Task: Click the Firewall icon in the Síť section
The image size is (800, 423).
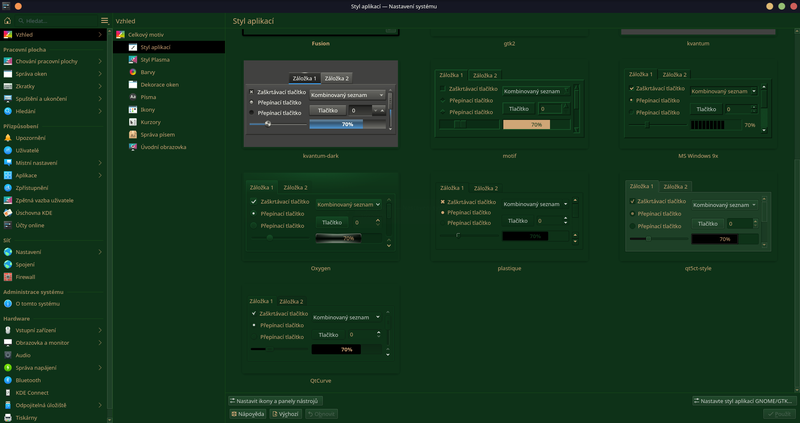Action: 8,276
